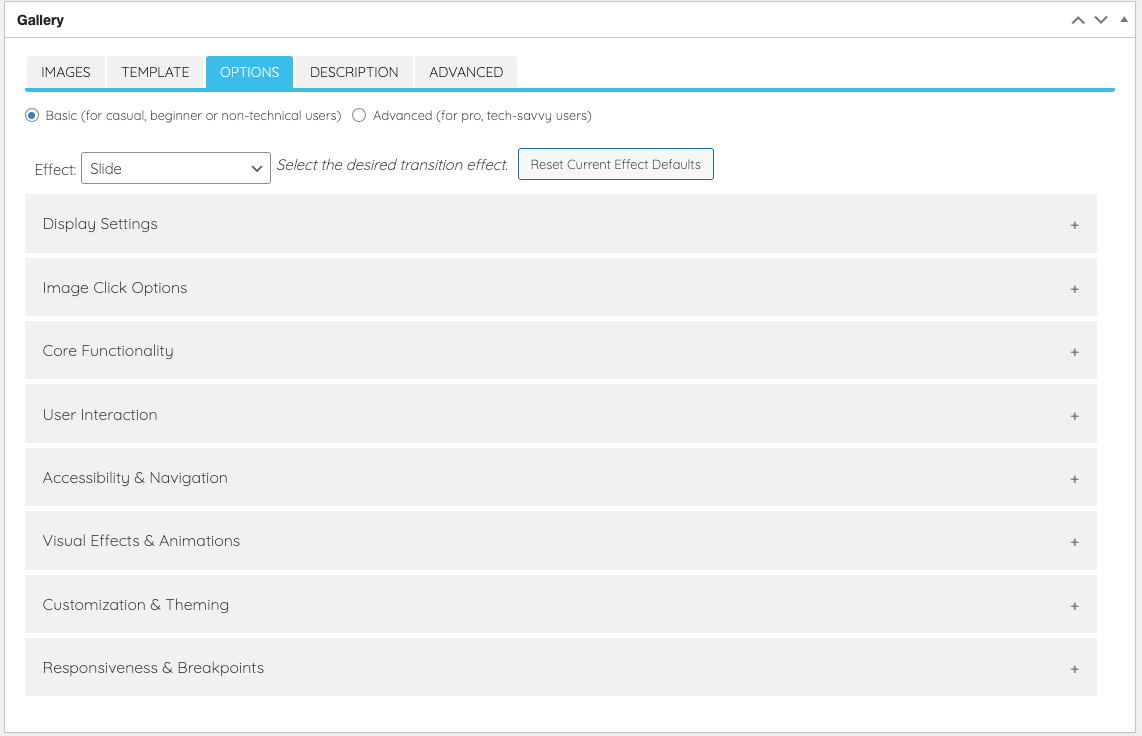Switch to the IMAGES tab
Viewport: 1142px width, 736px height.
(65, 72)
